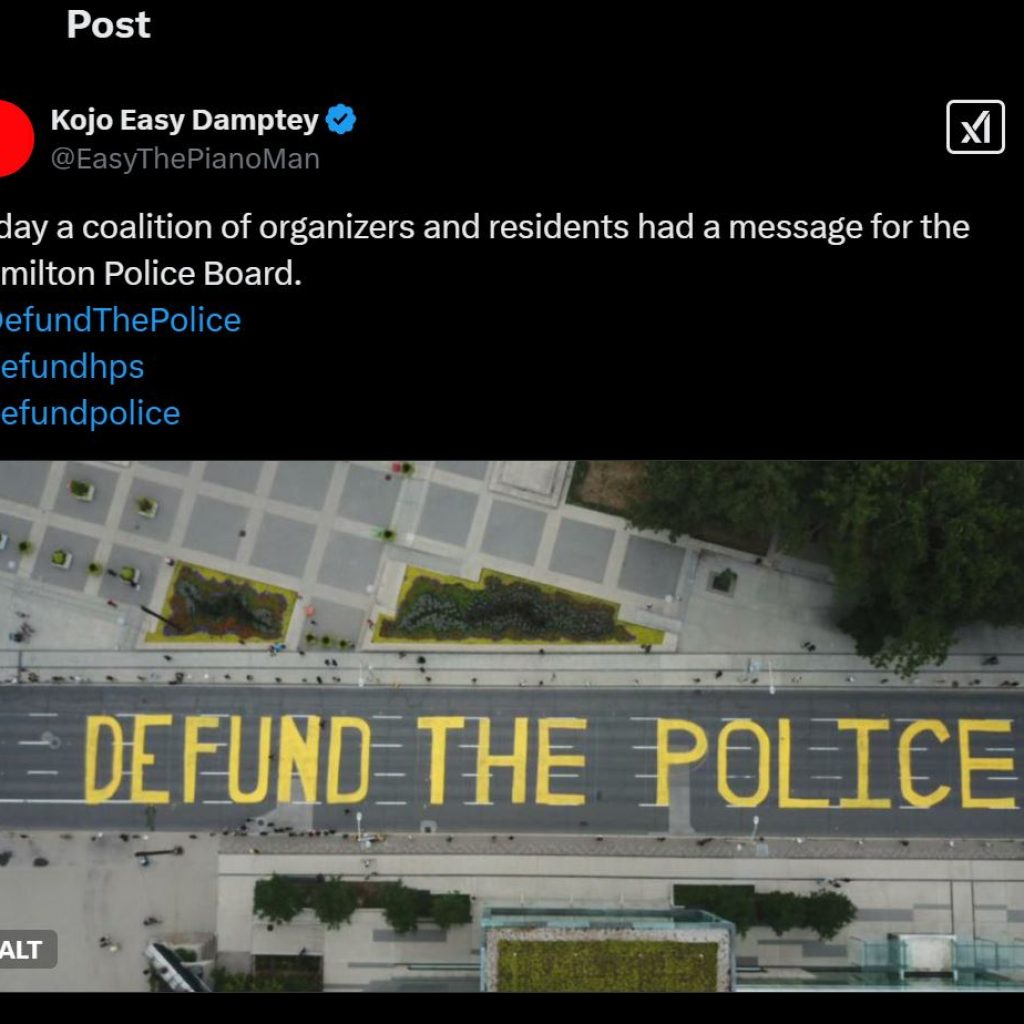Open the Grok explain-post icon
The width and height of the screenshot is (1024, 1024).
(x=975, y=127)
